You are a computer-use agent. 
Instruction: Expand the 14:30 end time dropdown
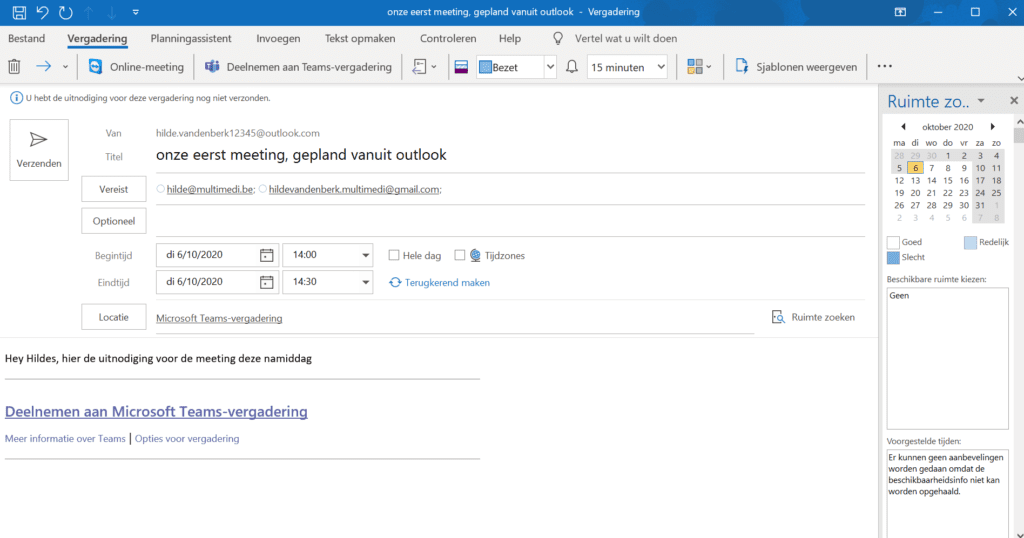click(x=365, y=282)
